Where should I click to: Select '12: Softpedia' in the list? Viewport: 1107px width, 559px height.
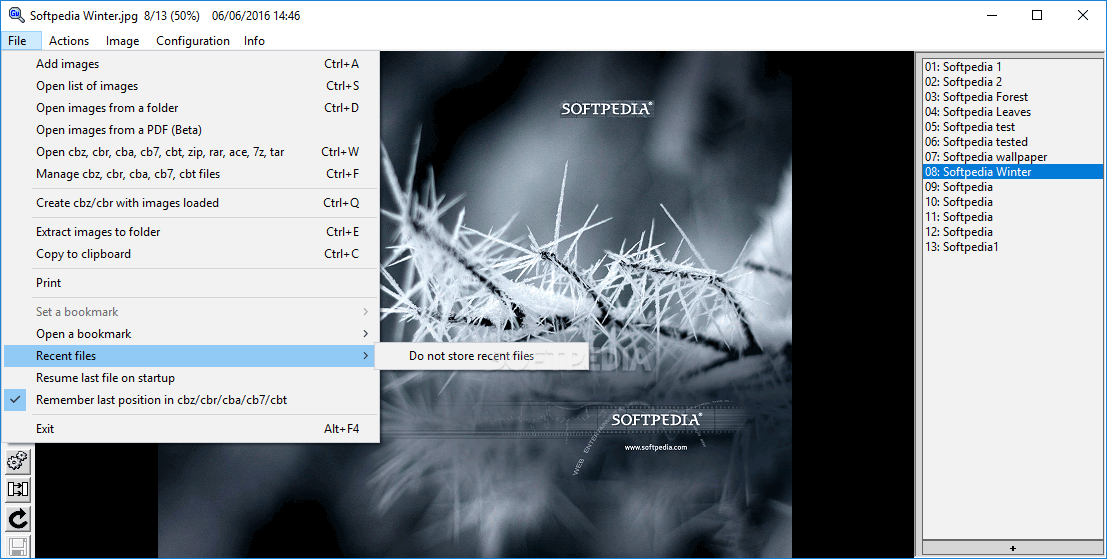(x=1012, y=232)
